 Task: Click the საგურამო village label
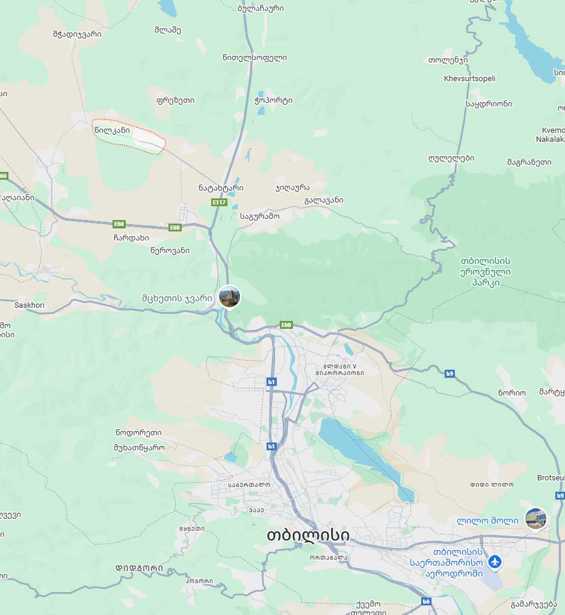click(x=260, y=216)
